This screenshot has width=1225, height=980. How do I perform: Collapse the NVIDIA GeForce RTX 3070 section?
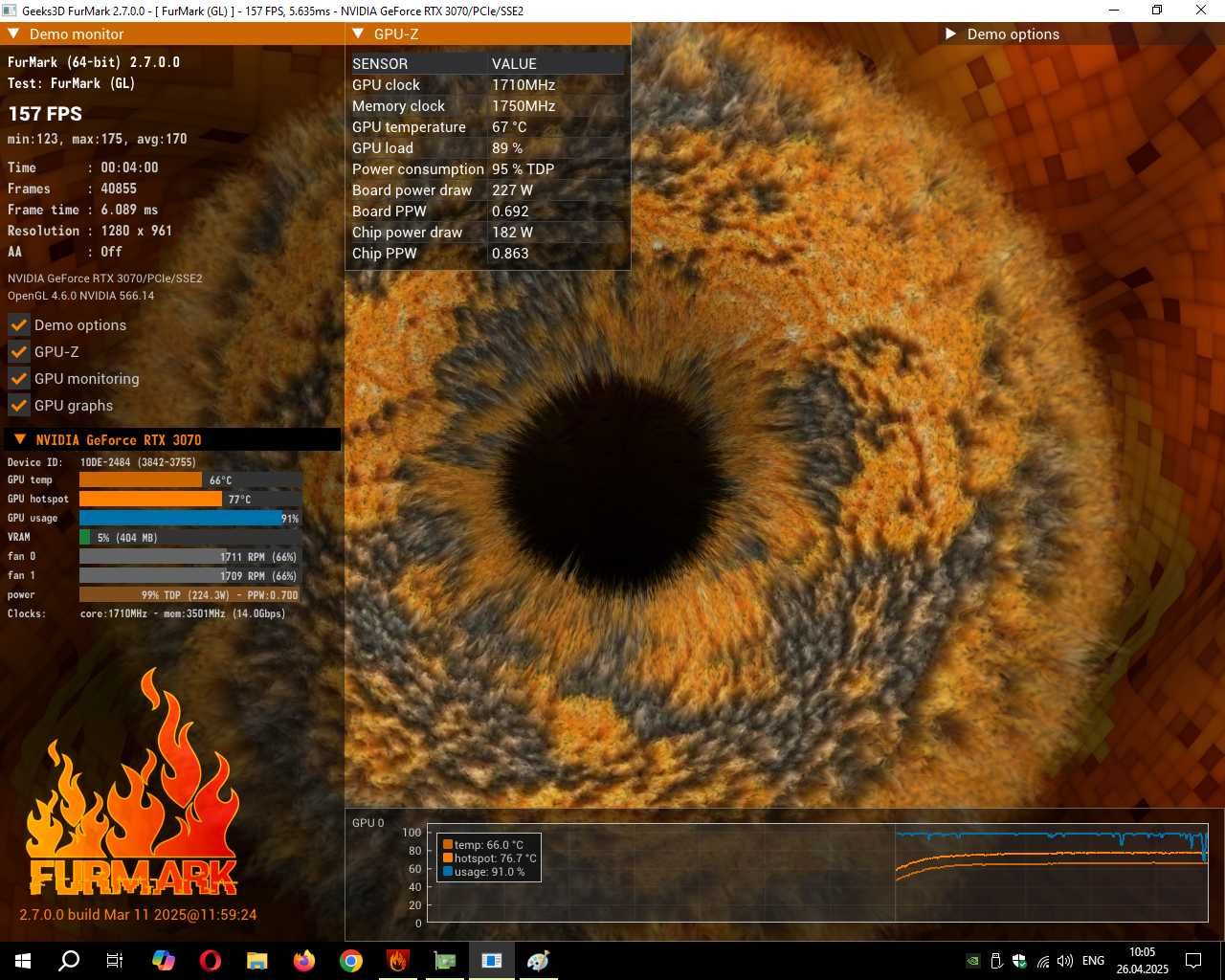pyautogui.click(x=19, y=439)
